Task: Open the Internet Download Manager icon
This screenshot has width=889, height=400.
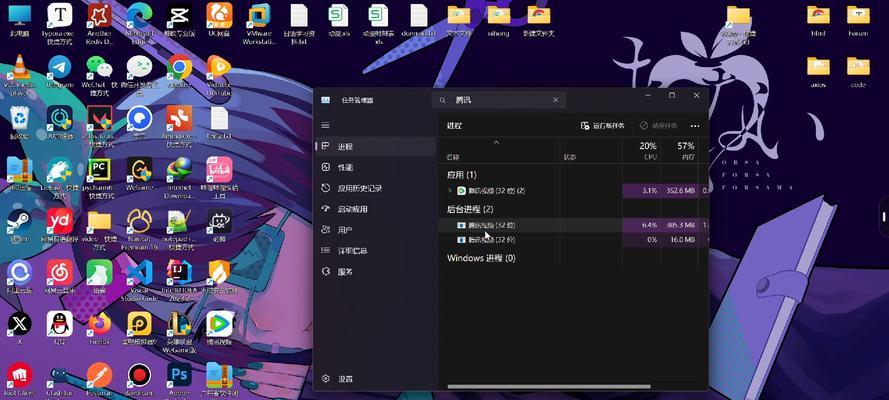Action: pos(179,169)
